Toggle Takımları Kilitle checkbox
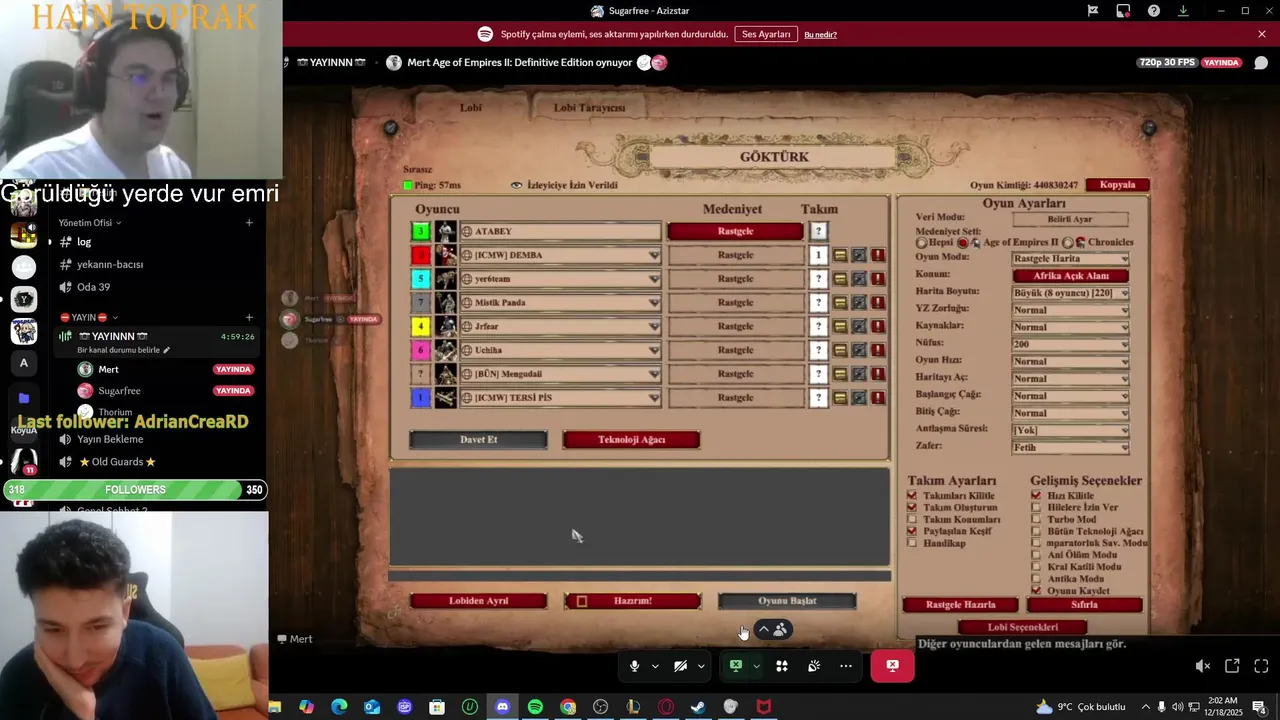The height and width of the screenshot is (720, 1280). (x=911, y=496)
